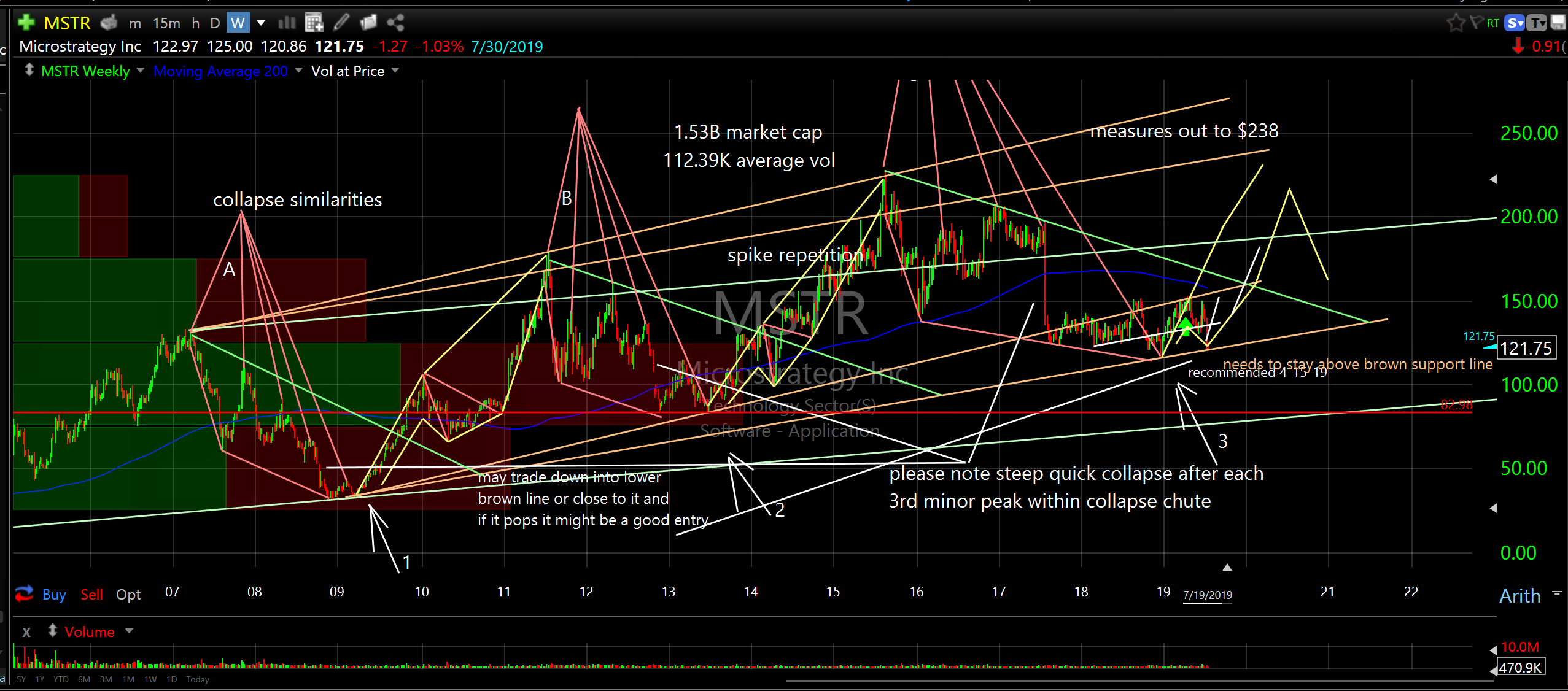Open the bar chart style icon
The width and height of the screenshot is (1568, 691).
click(287, 23)
